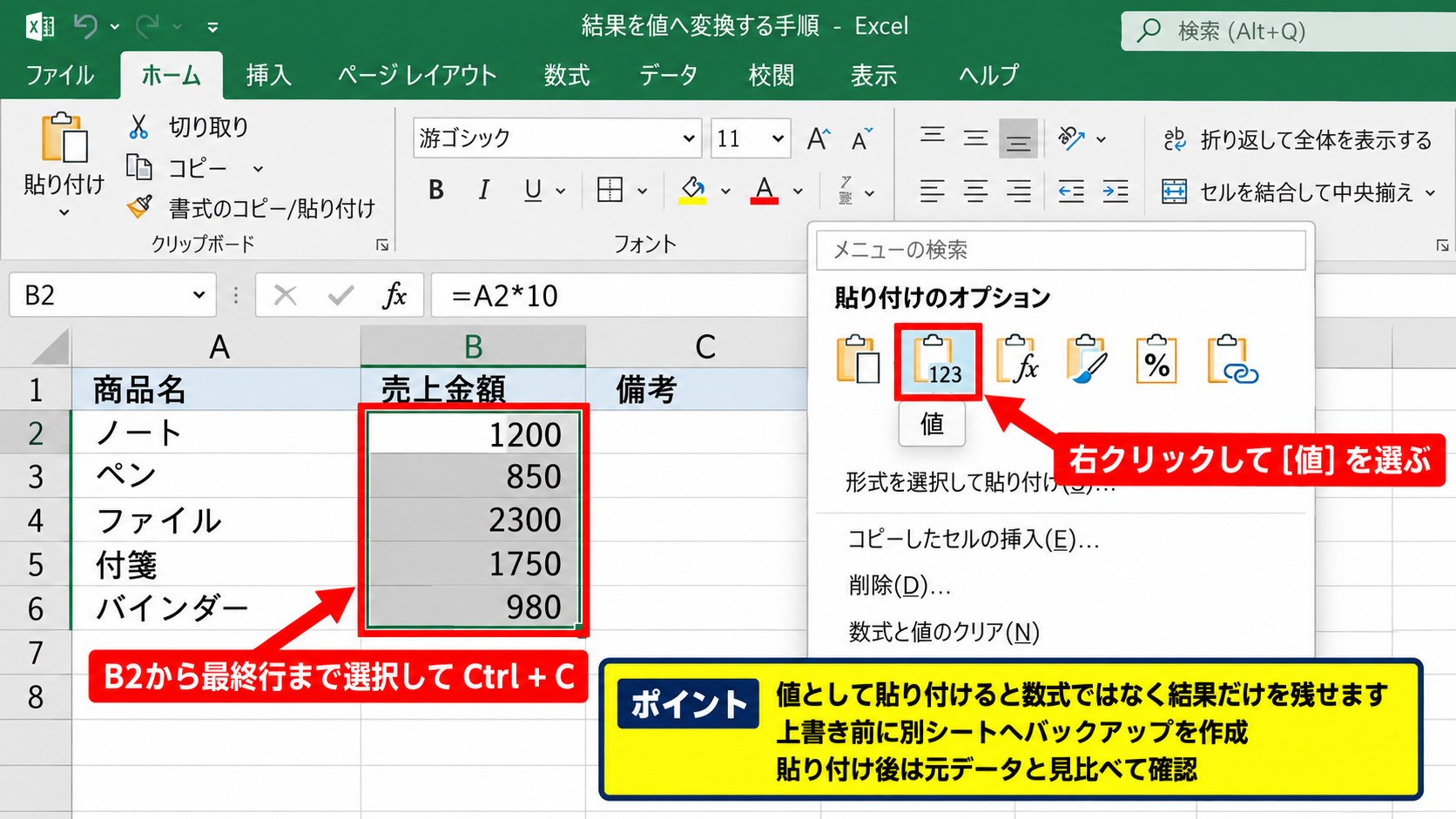Switch to the 挿入 tab
Image resolution: width=1456 pixels, height=819 pixels.
(268, 76)
